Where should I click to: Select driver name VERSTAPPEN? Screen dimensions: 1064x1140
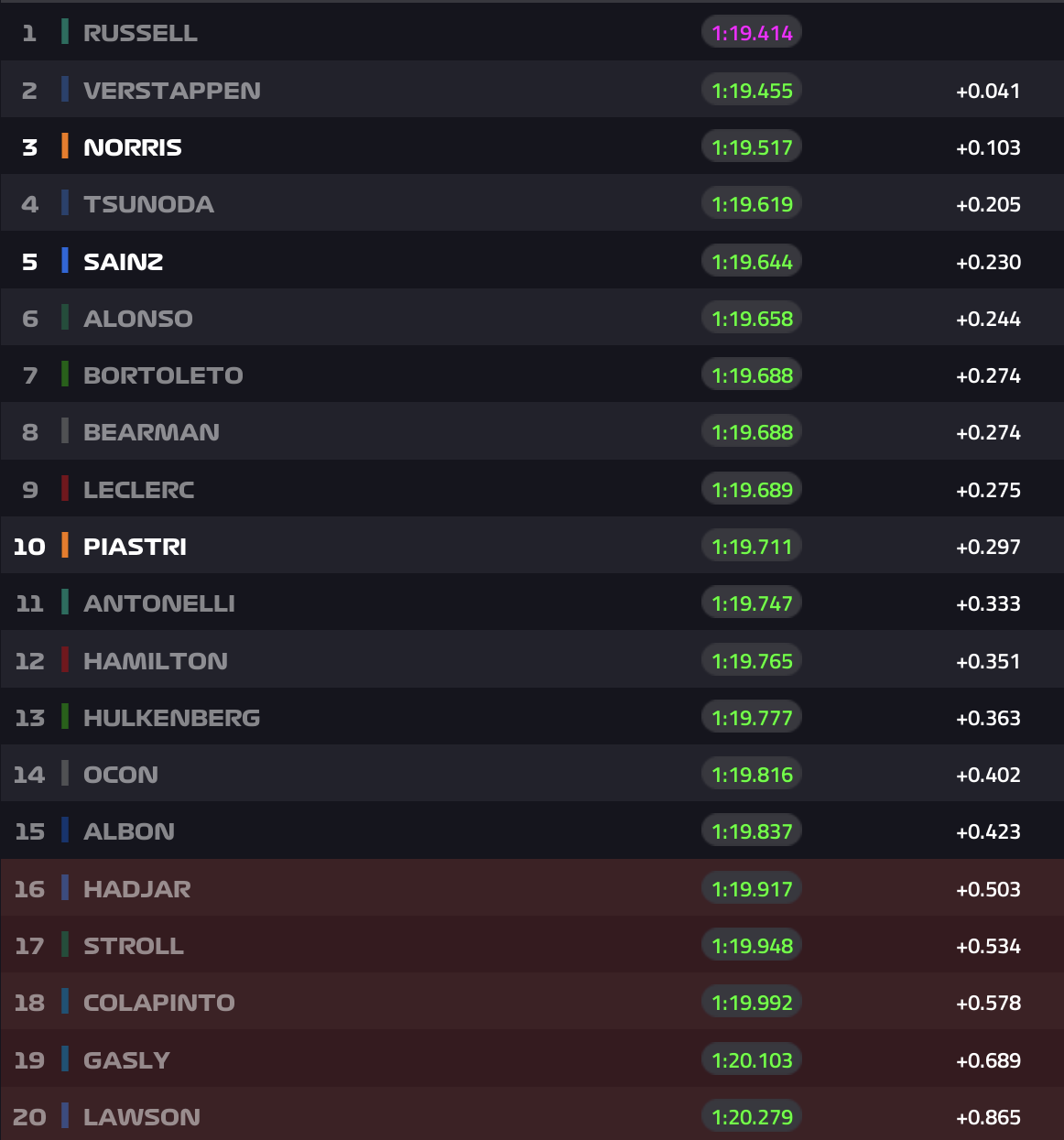coord(172,91)
